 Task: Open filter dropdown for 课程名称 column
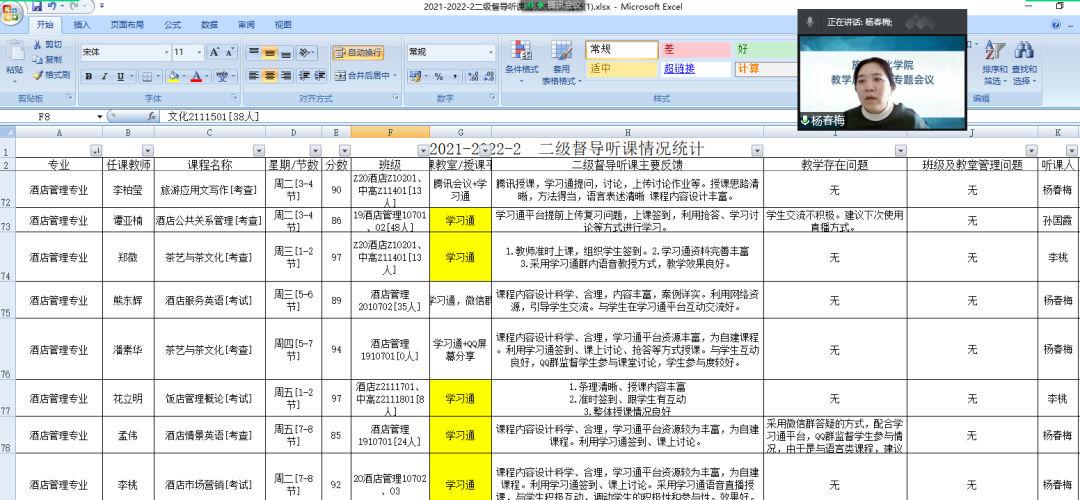click(x=259, y=150)
